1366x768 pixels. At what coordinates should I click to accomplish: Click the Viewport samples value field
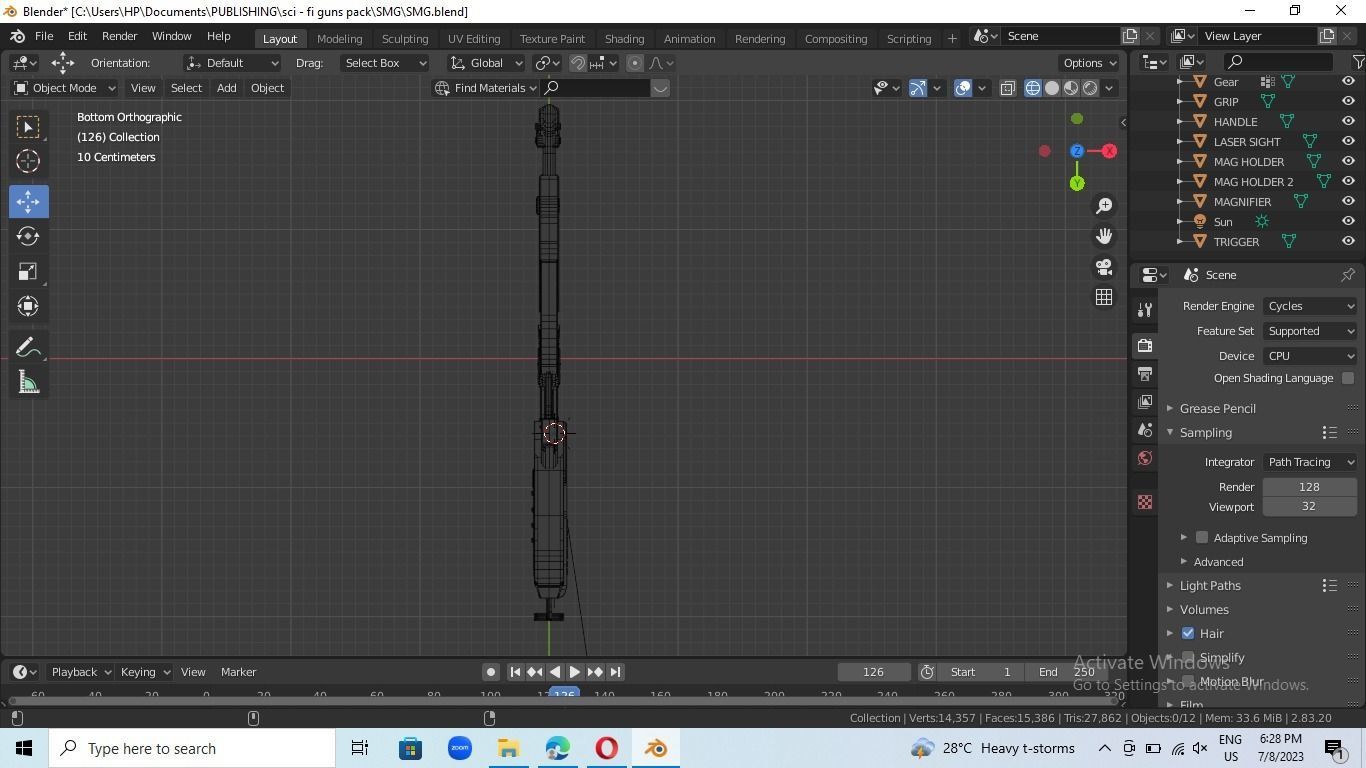1309,506
